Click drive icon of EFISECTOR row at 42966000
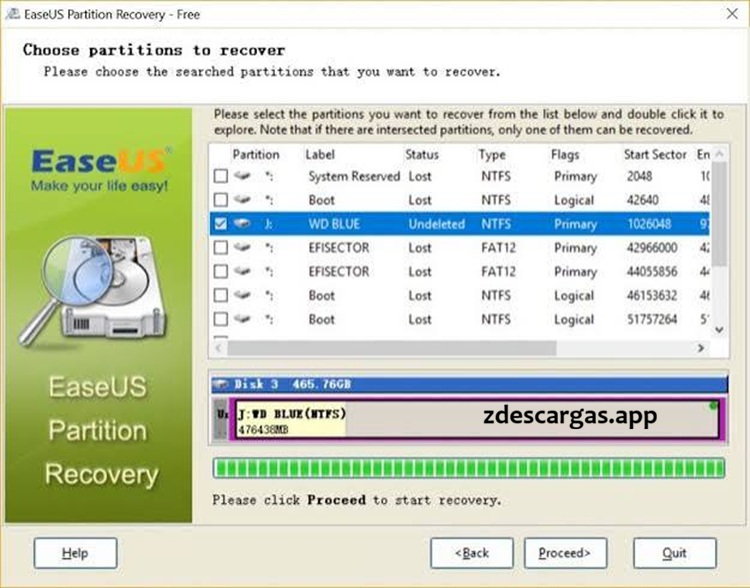This screenshot has height=588, width=750. tap(243, 247)
